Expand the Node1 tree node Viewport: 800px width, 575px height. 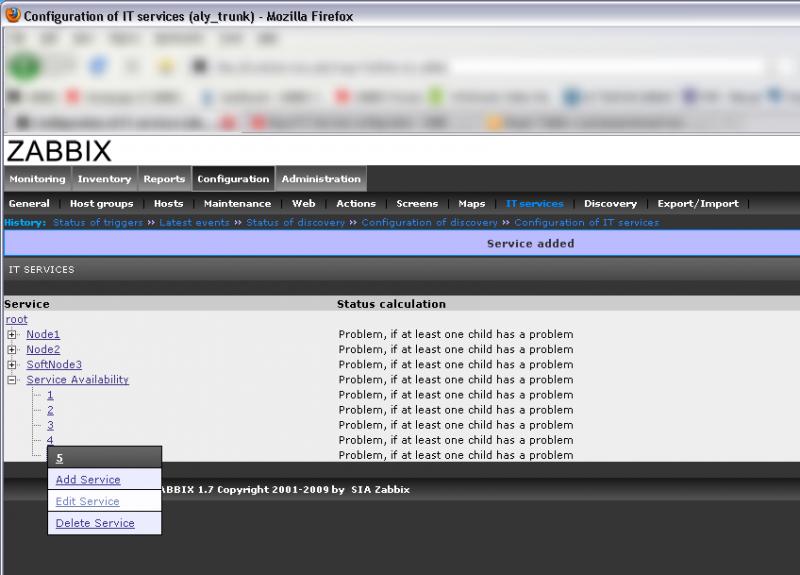(12, 335)
